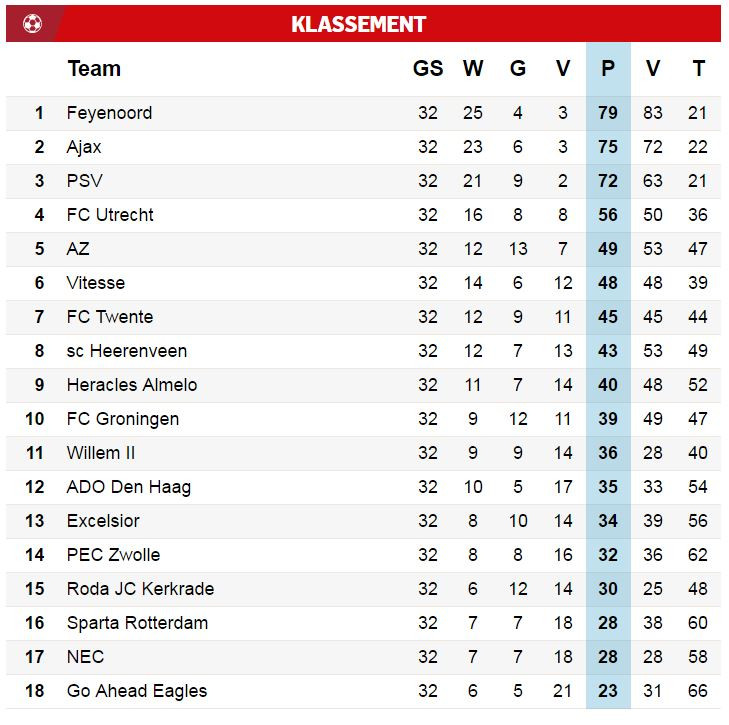Click Sparta Rotterdam team name
The image size is (729, 725).
[x=137, y=623]
